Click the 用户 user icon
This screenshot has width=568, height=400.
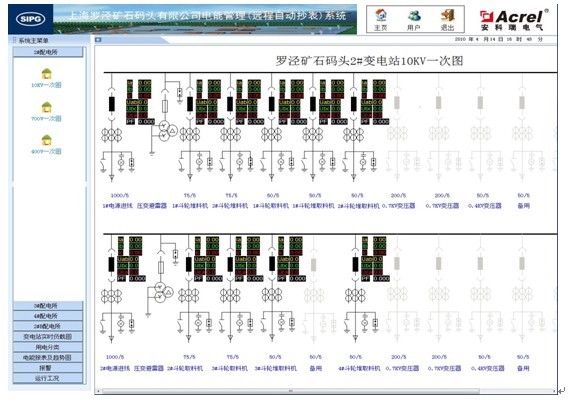click(414, 20)
